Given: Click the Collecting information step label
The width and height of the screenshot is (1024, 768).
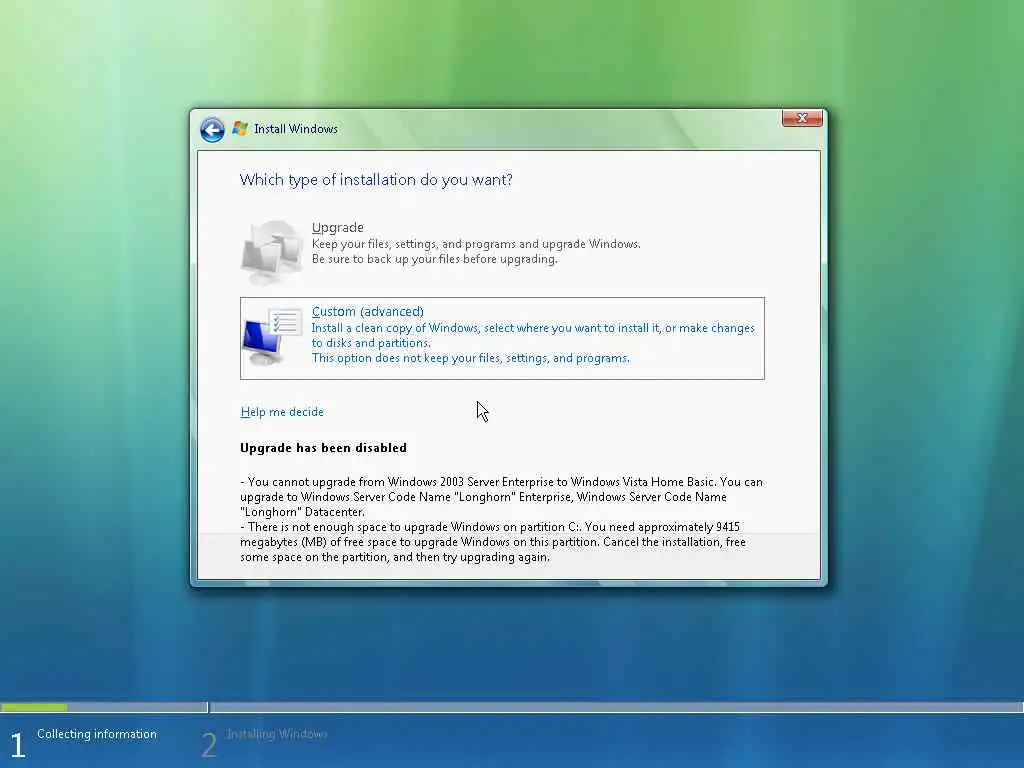Looking at the screenshot, I should 97,734.
